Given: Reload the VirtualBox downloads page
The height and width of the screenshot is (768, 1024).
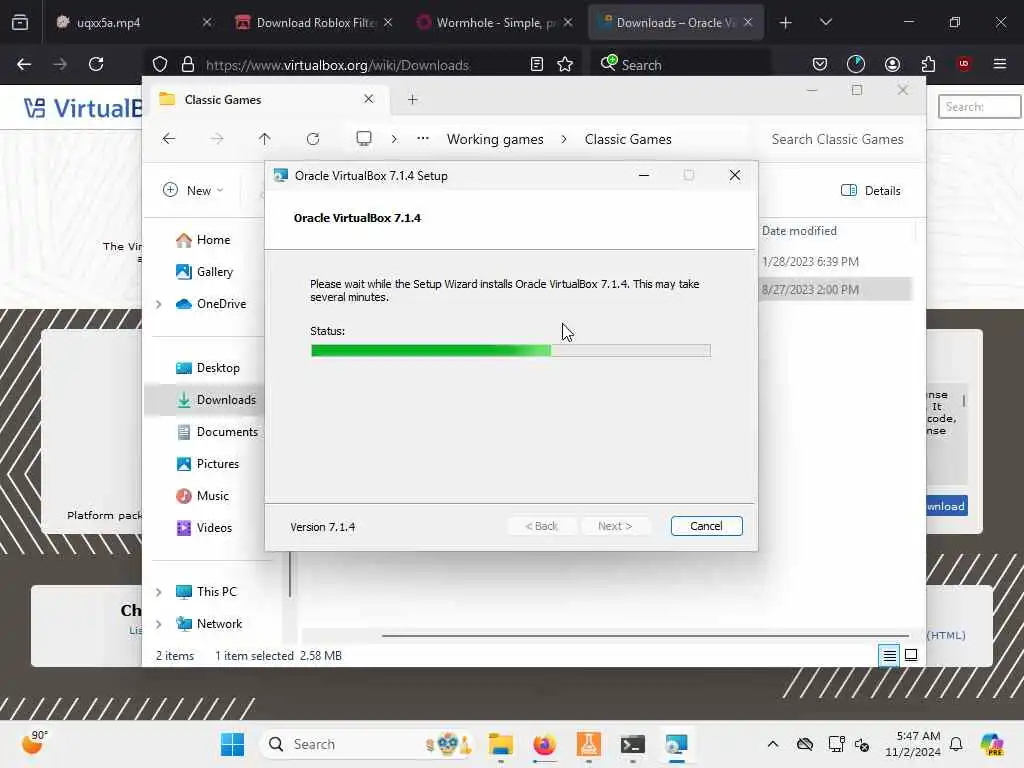Looking at the screenshot, I should (x=96, y=64).
